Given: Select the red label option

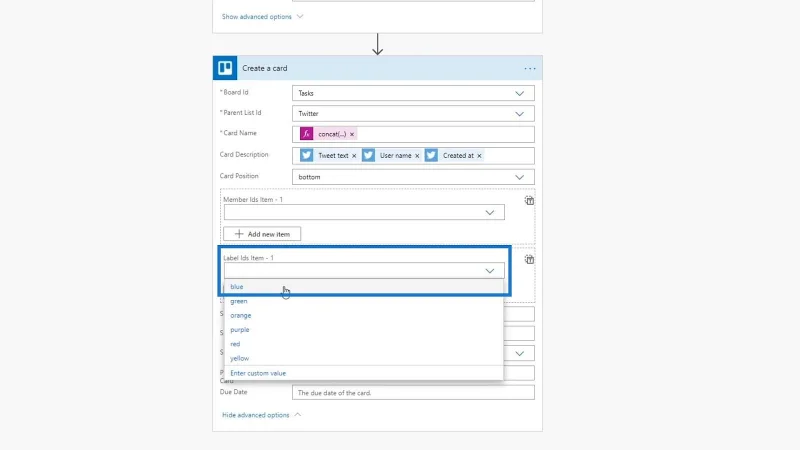Looking at the screenshot, I should point(364,344).
